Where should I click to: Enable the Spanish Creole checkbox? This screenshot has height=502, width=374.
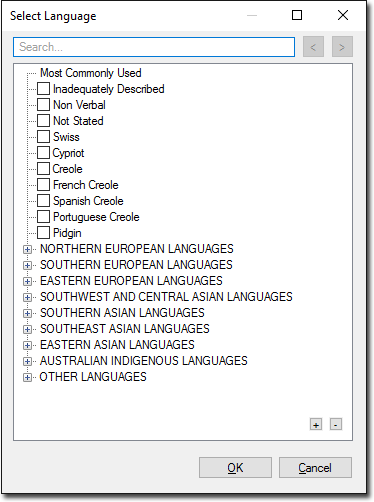(43, 201)
